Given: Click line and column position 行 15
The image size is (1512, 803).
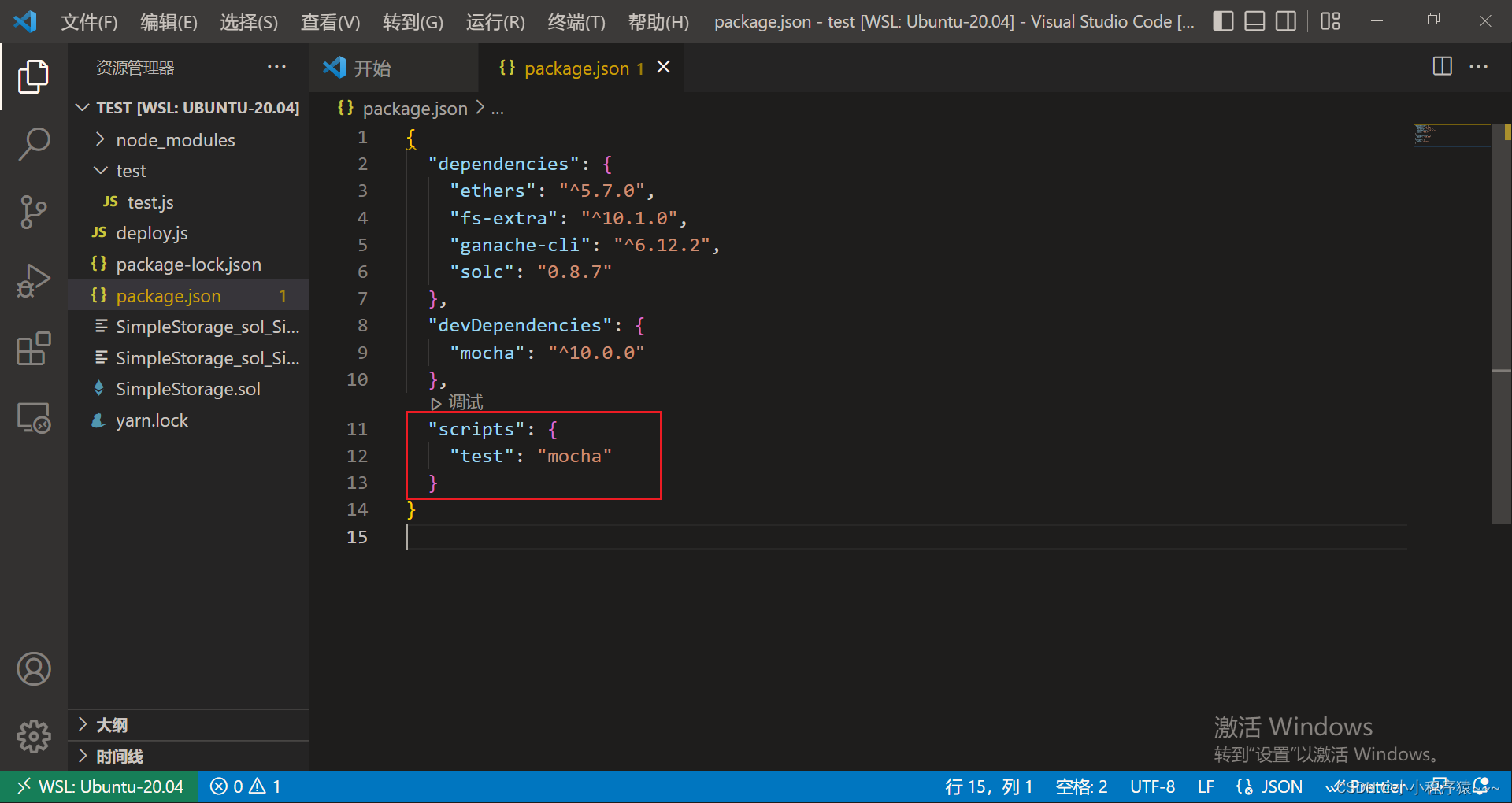Looking at the screenshot, I should 988,786.
